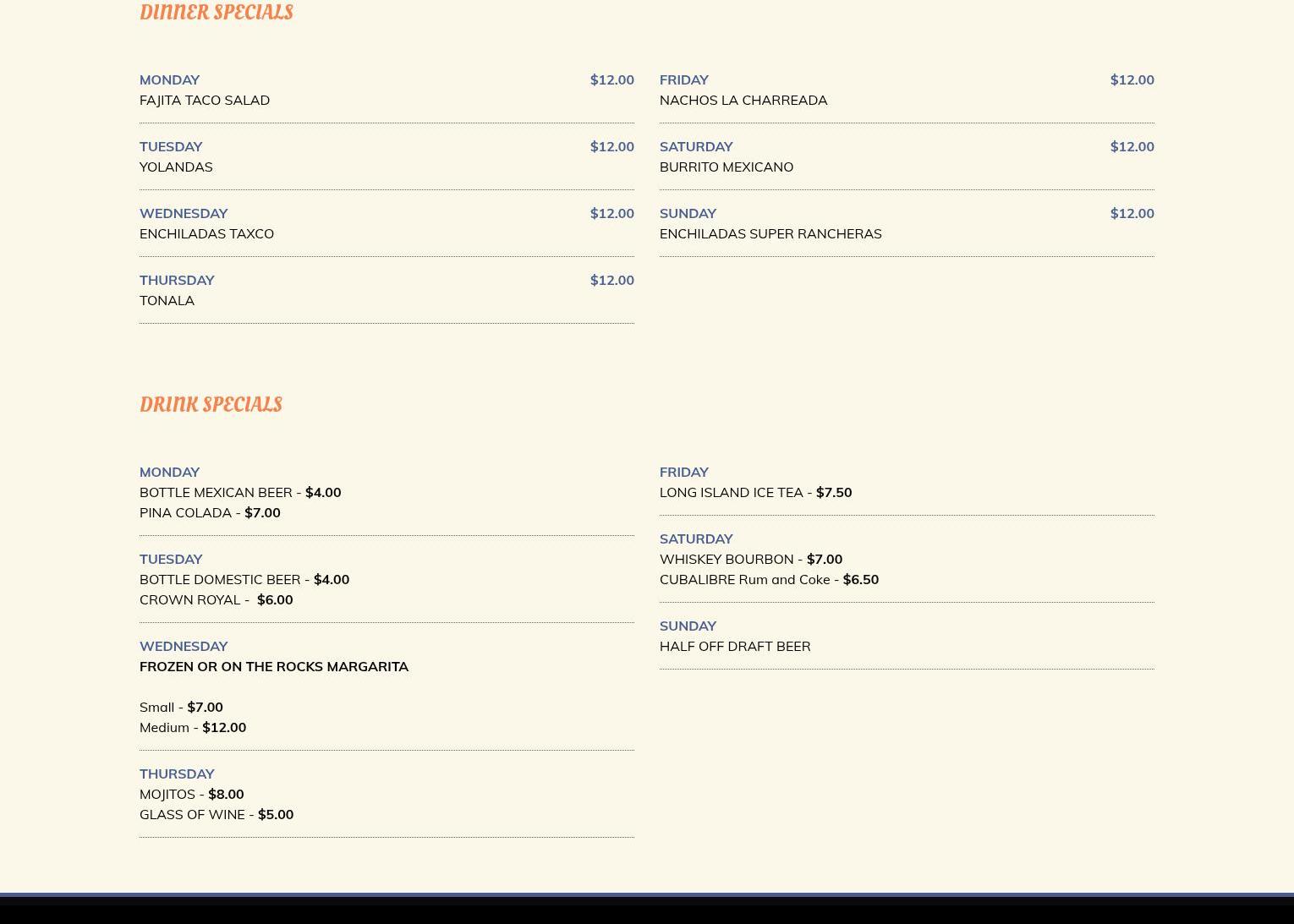This screenshot has width=1294, height=924.
Task: Click the Dinner Specials heading
Action: pyautogui.click(x=216, y=12)
